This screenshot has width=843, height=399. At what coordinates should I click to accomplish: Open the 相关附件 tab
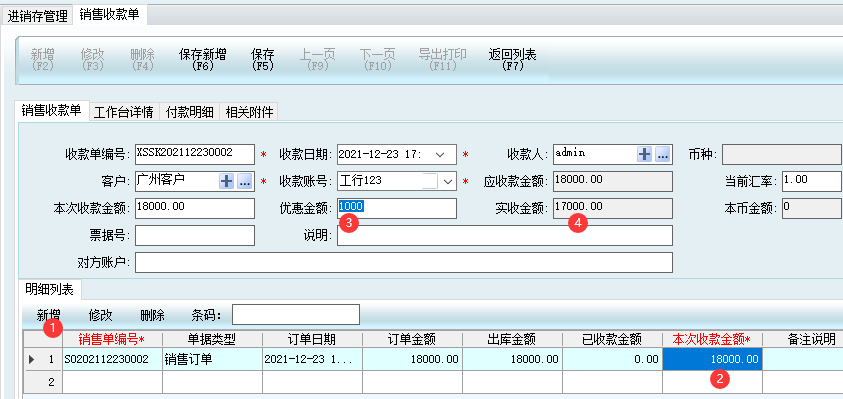click(x=249, y=112)
